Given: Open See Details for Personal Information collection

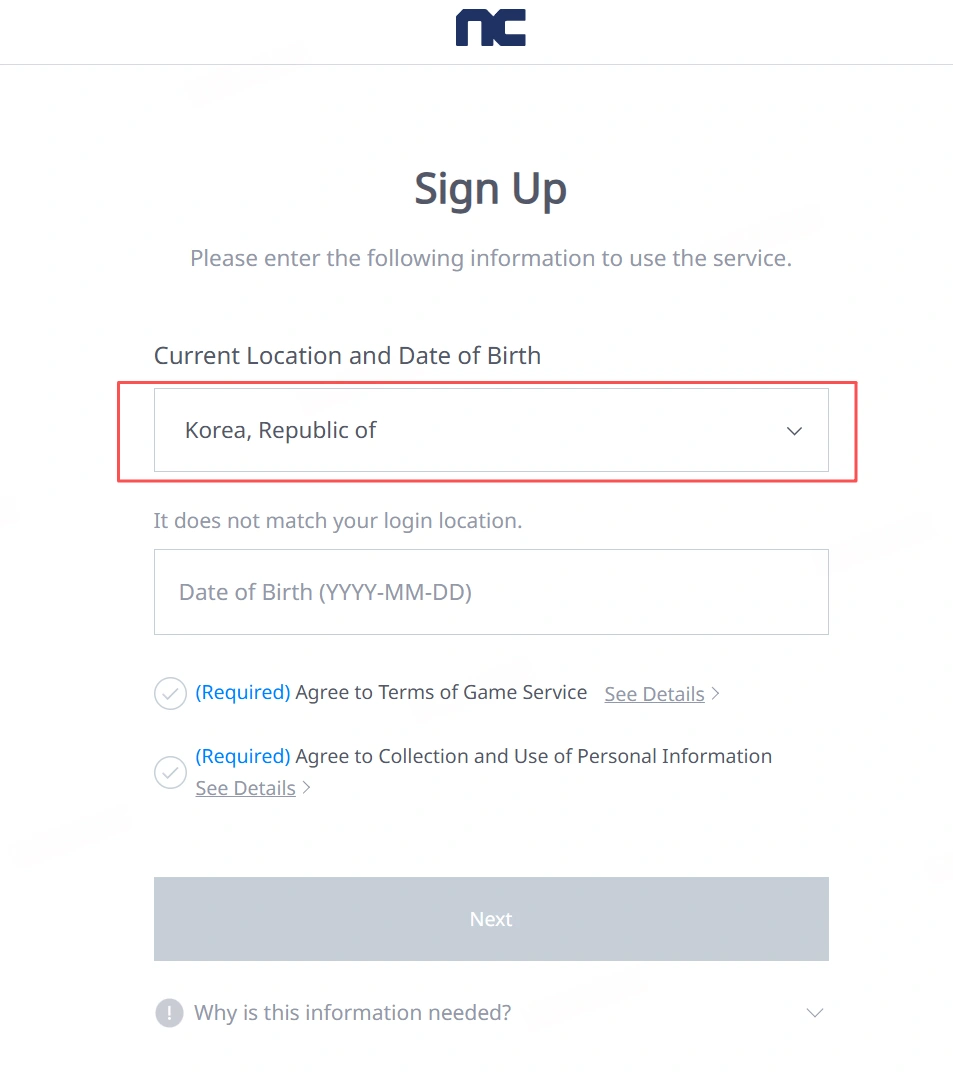Looking at the screenshot, I should [245, 788].
